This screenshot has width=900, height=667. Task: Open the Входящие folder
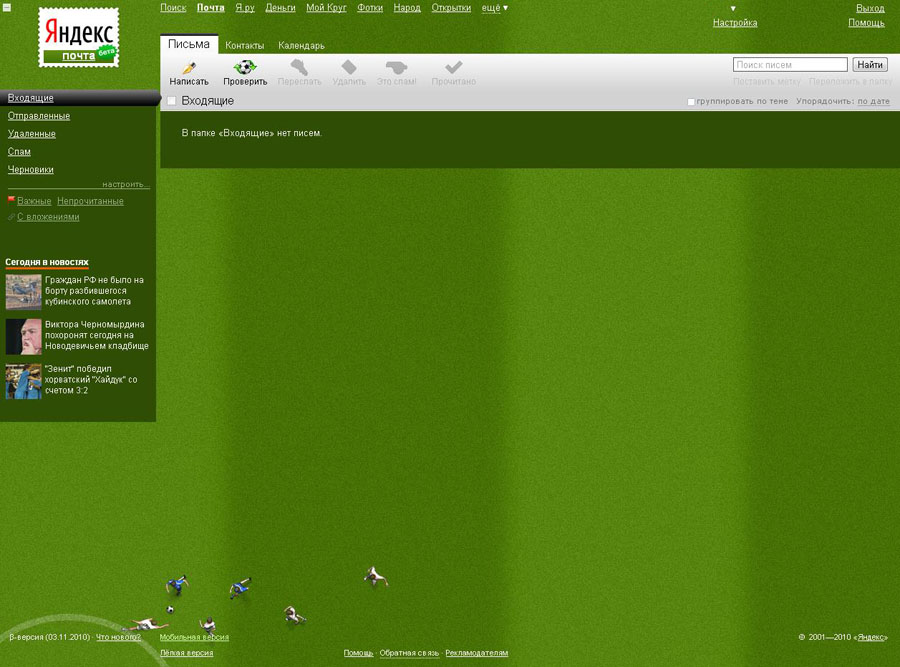pyautogui.click(x=30, y=98)
